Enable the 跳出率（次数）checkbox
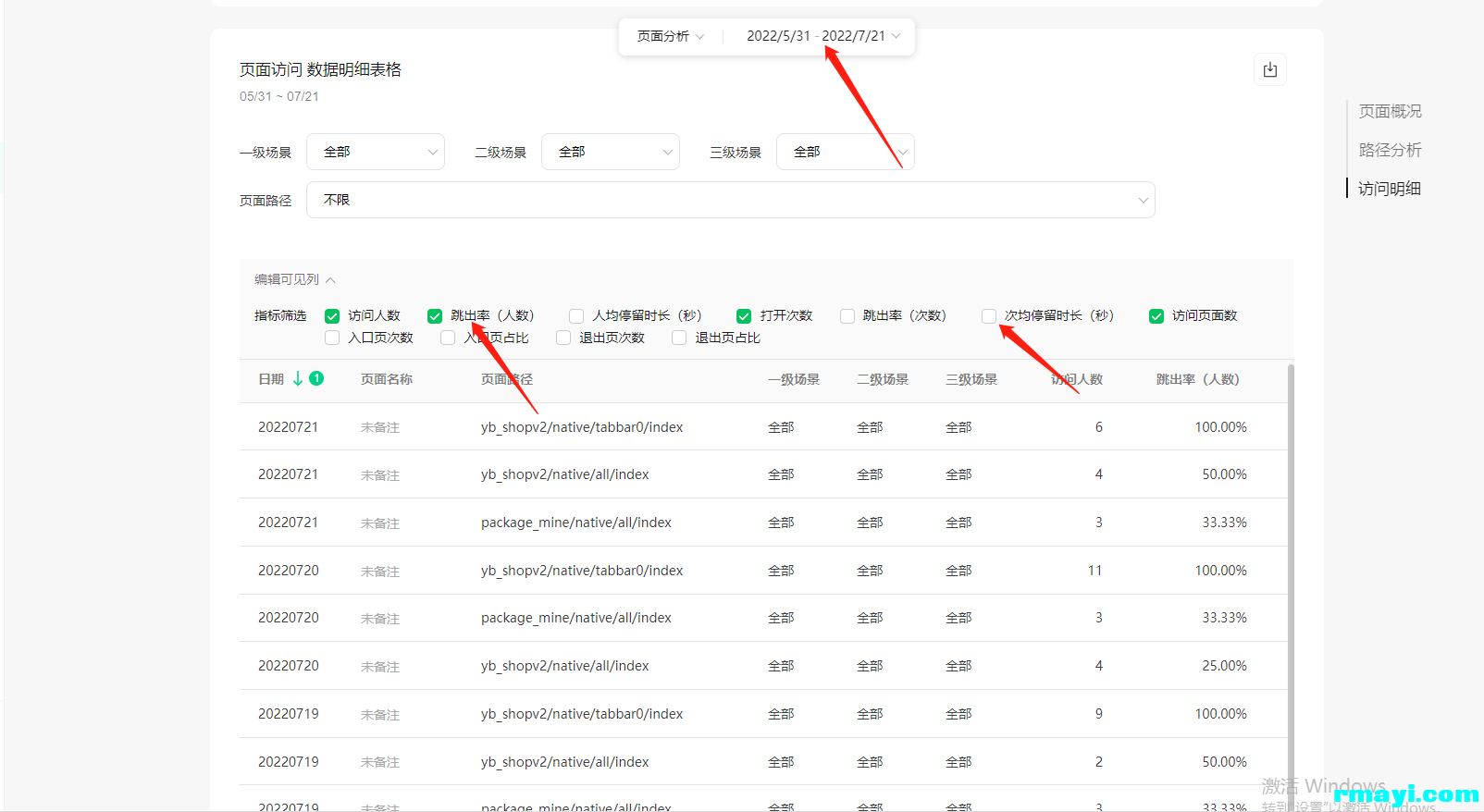 (x=847, y=316)
